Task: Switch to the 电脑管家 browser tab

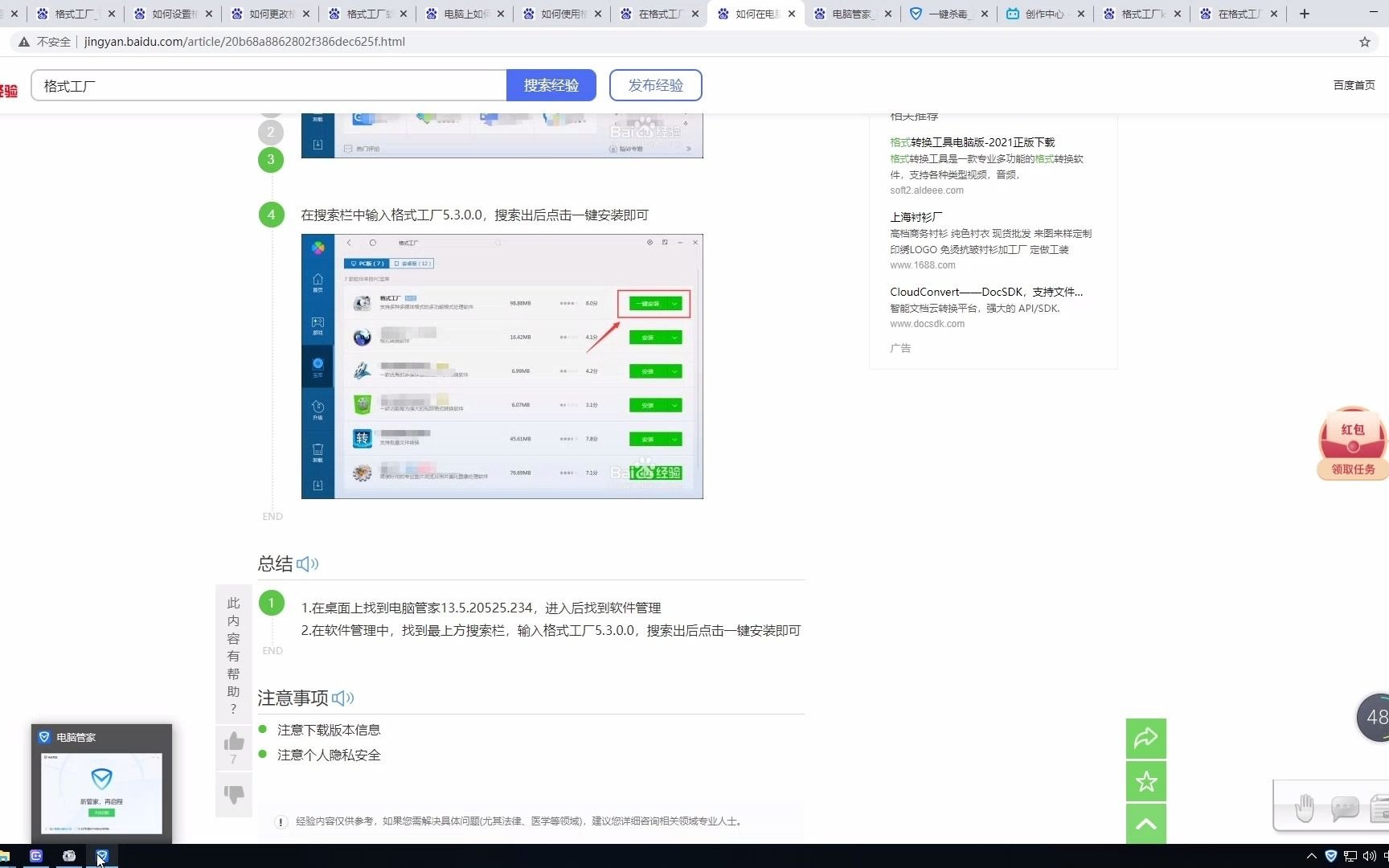Action: (x=852, y=14)
